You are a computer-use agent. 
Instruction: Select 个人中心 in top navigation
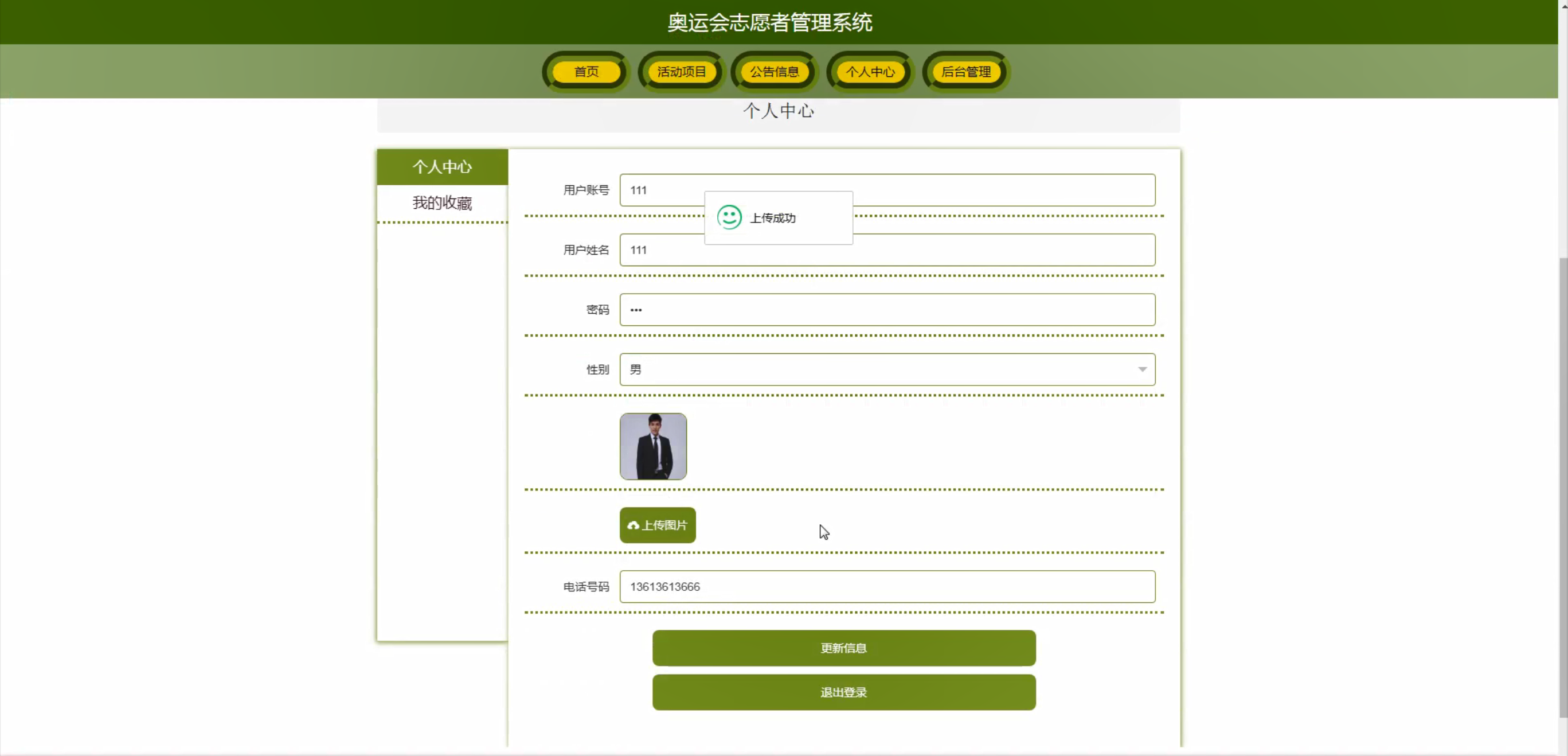[x=870, y=72]
